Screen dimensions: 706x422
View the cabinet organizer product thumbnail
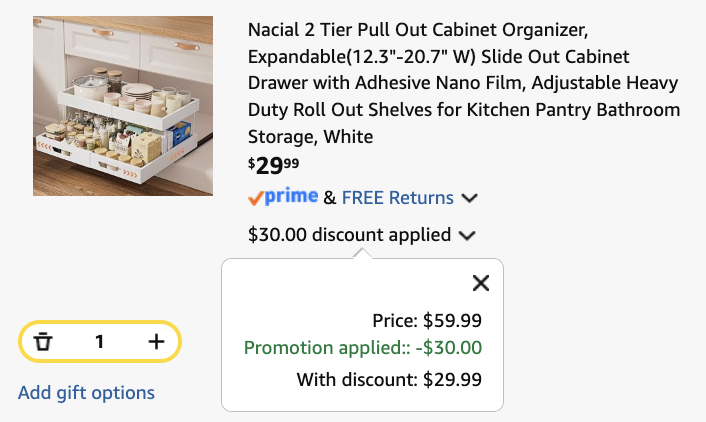[123, 106]
